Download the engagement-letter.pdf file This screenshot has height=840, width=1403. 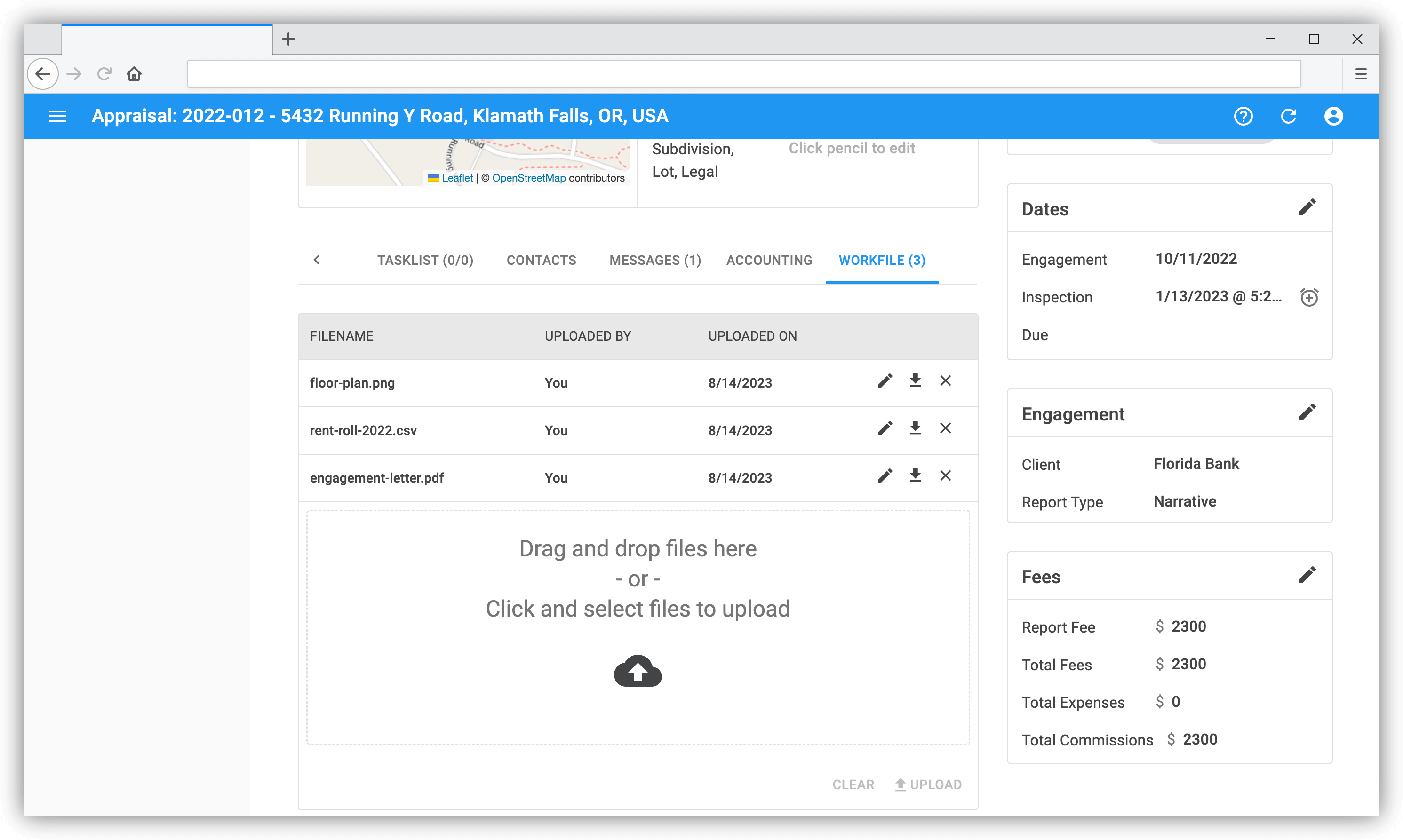pyautogui.click(x=915, y=476)
